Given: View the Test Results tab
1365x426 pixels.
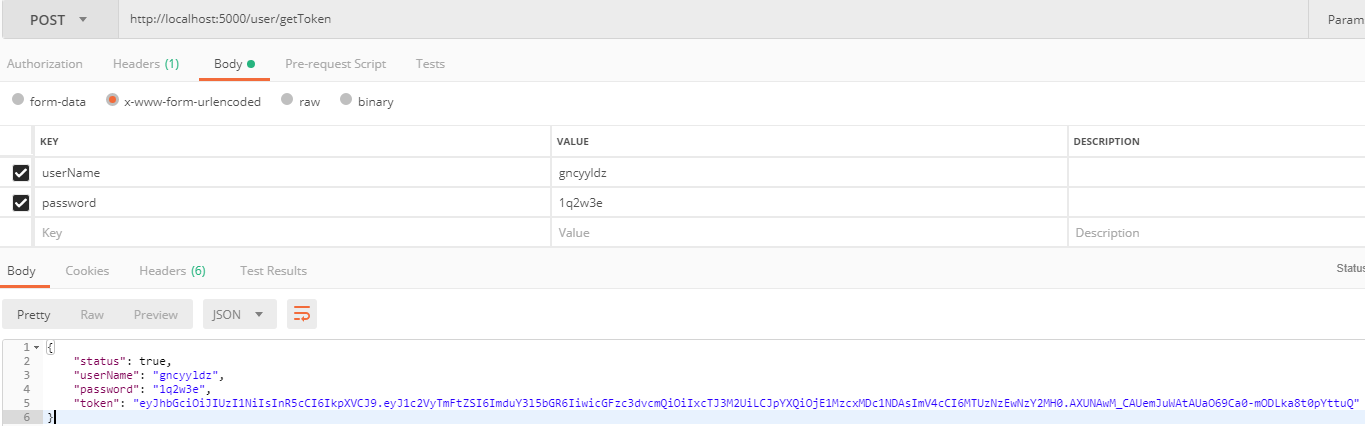Looking at the screenshot, I should coord(273,271).
